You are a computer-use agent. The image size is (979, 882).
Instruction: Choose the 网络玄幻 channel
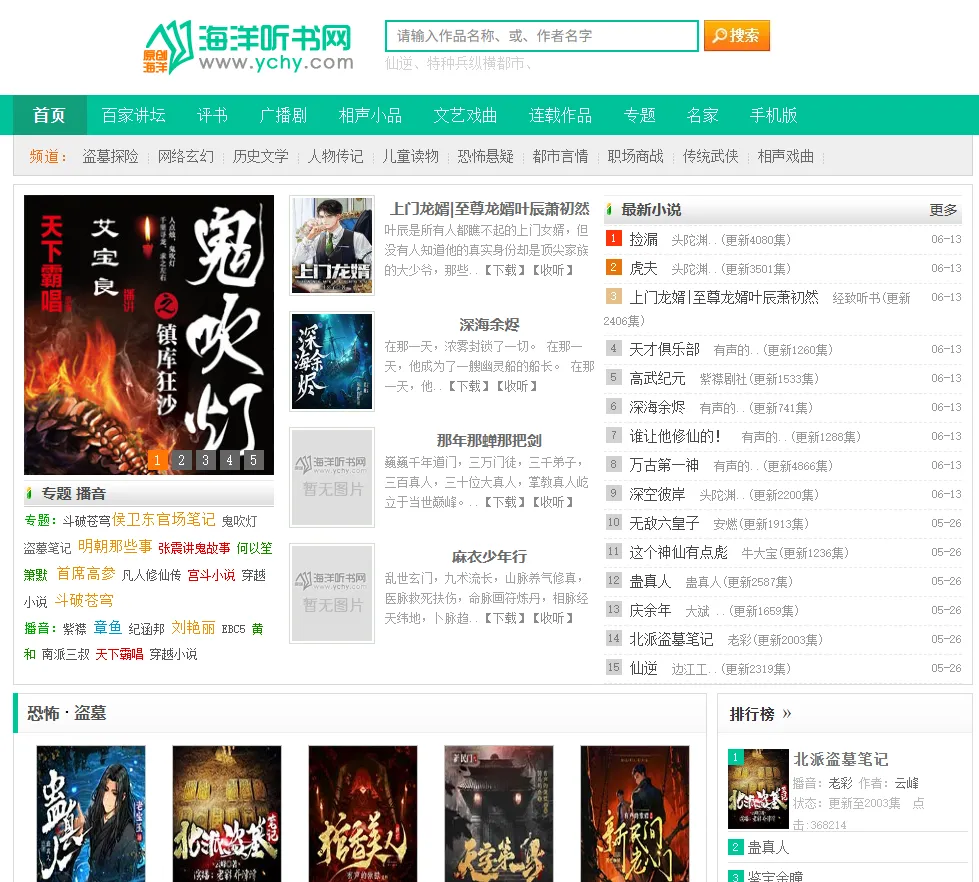185,156
